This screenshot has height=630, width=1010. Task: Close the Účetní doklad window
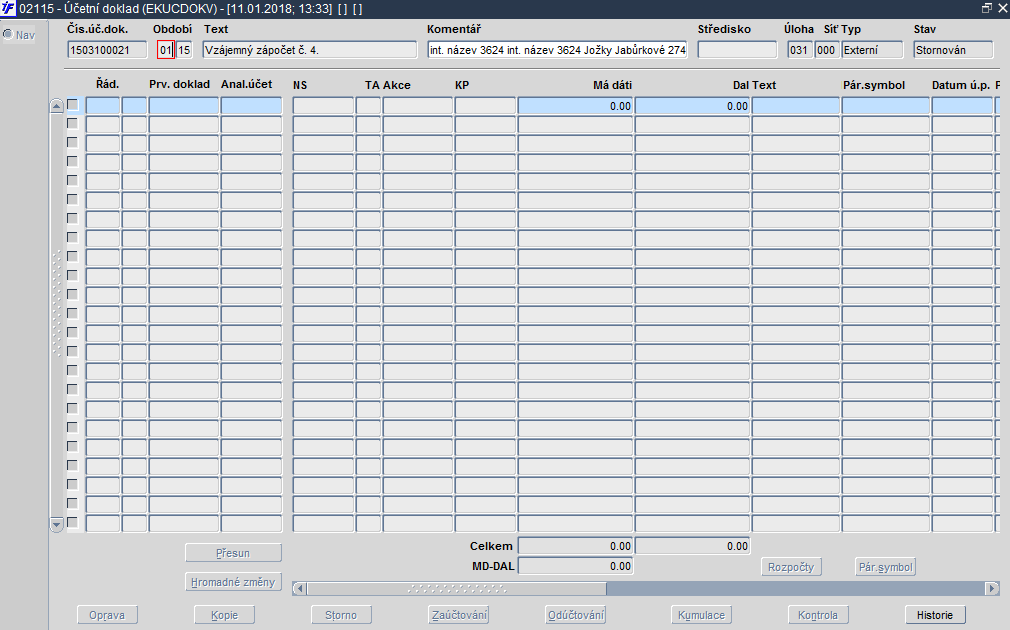pyautogui.click(x=1002, y=8)
